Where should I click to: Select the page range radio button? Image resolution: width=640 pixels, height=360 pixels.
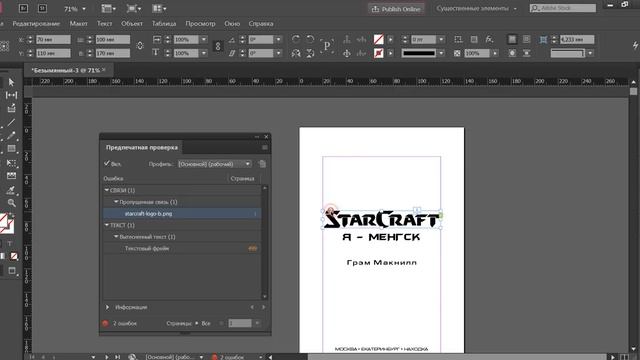click(221, 323)
